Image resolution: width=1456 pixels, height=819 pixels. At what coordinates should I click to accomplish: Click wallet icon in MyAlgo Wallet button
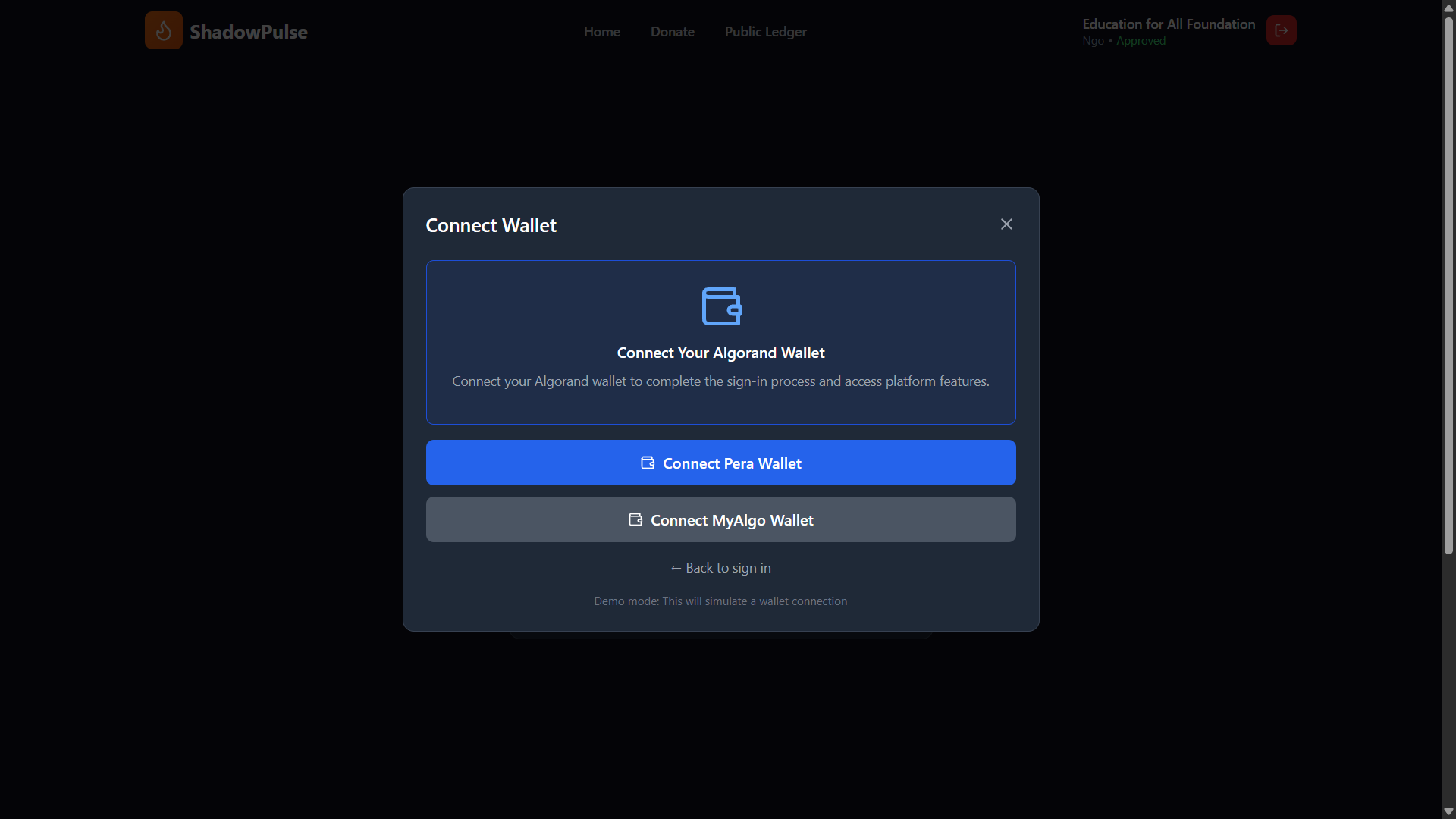coord(635,519)
